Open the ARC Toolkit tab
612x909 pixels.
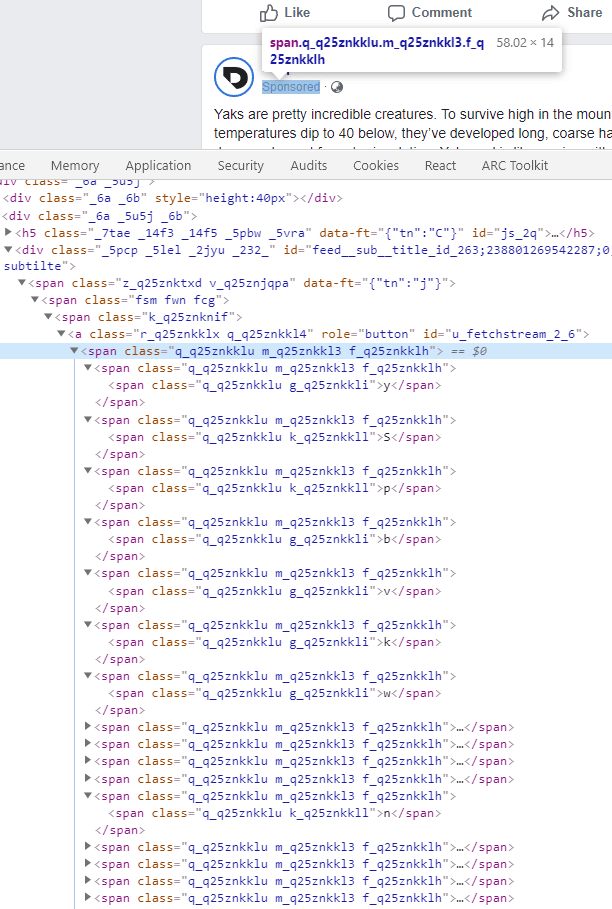[x=515, y=166]
